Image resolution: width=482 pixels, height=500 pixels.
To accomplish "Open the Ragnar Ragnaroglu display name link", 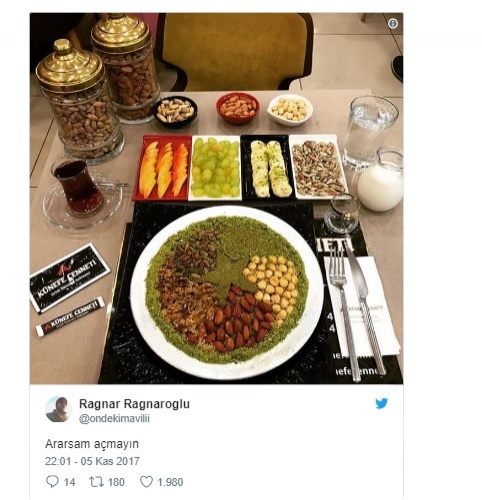I will [x=134, y=404].
